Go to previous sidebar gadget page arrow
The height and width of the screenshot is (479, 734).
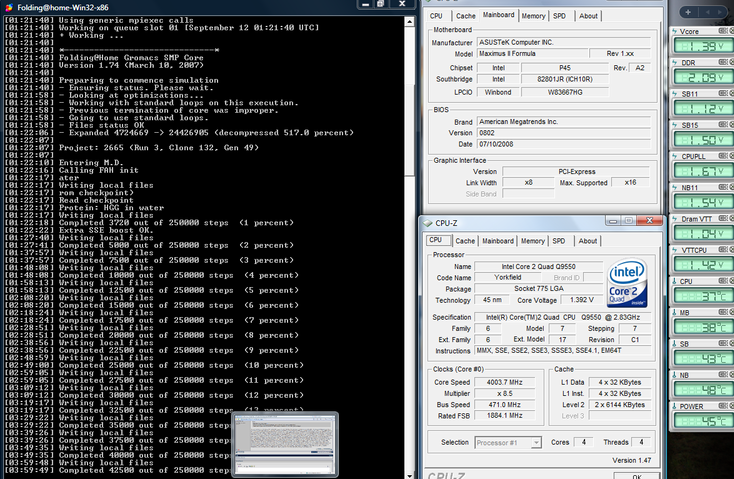pyautogui.click(x=707, y=12)
